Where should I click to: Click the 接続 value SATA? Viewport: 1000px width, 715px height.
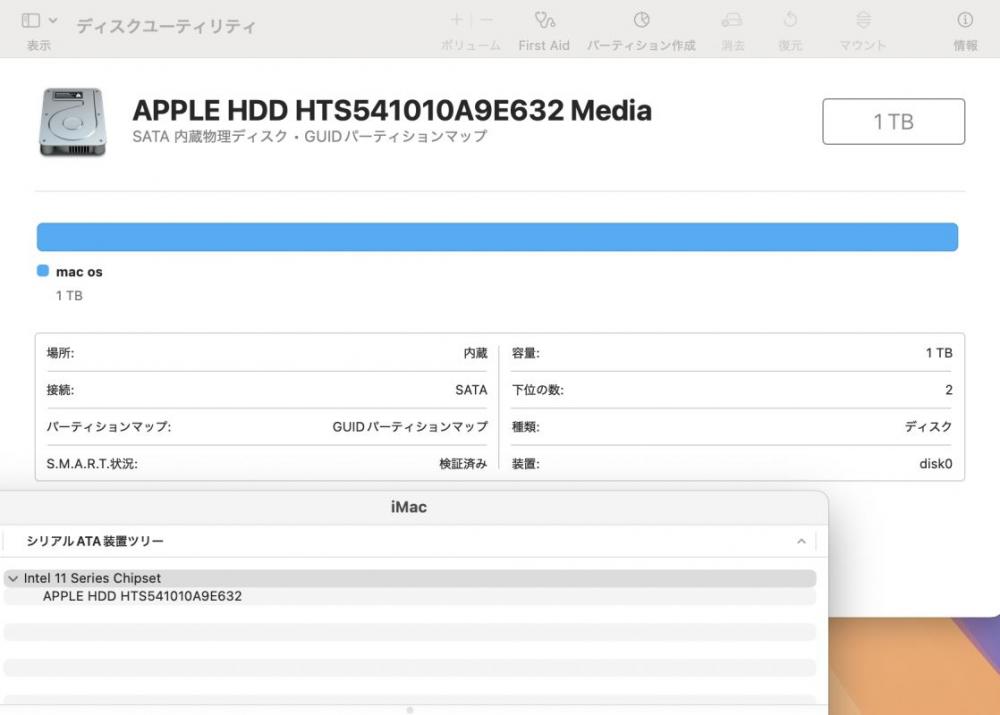(x=471, y=390)
